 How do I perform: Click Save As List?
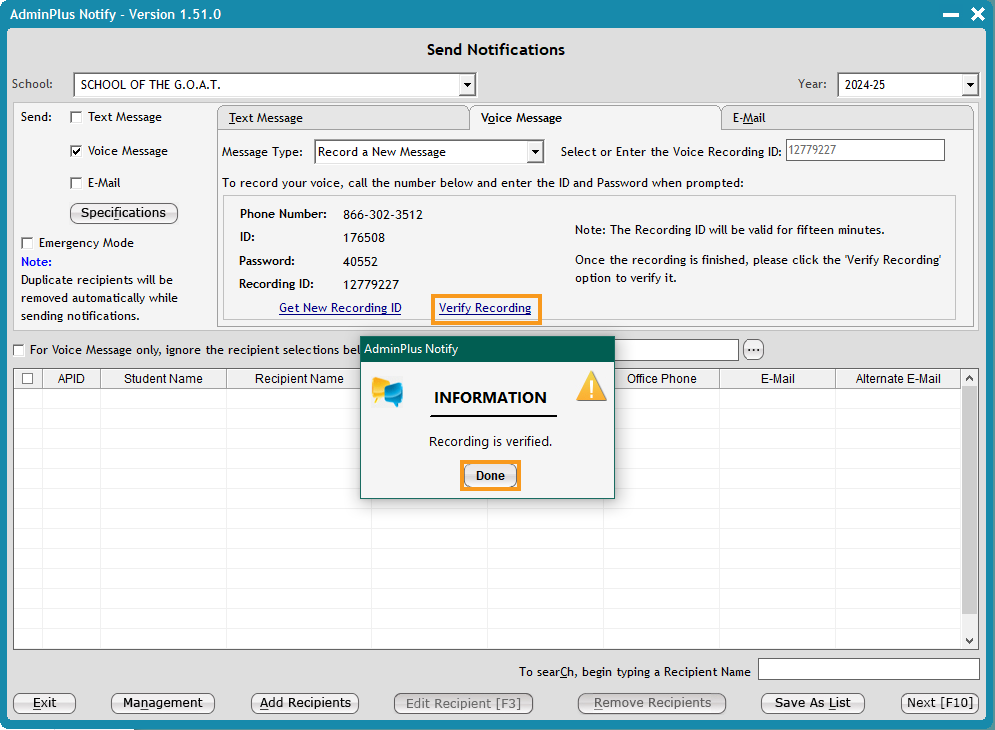point(812,703)
